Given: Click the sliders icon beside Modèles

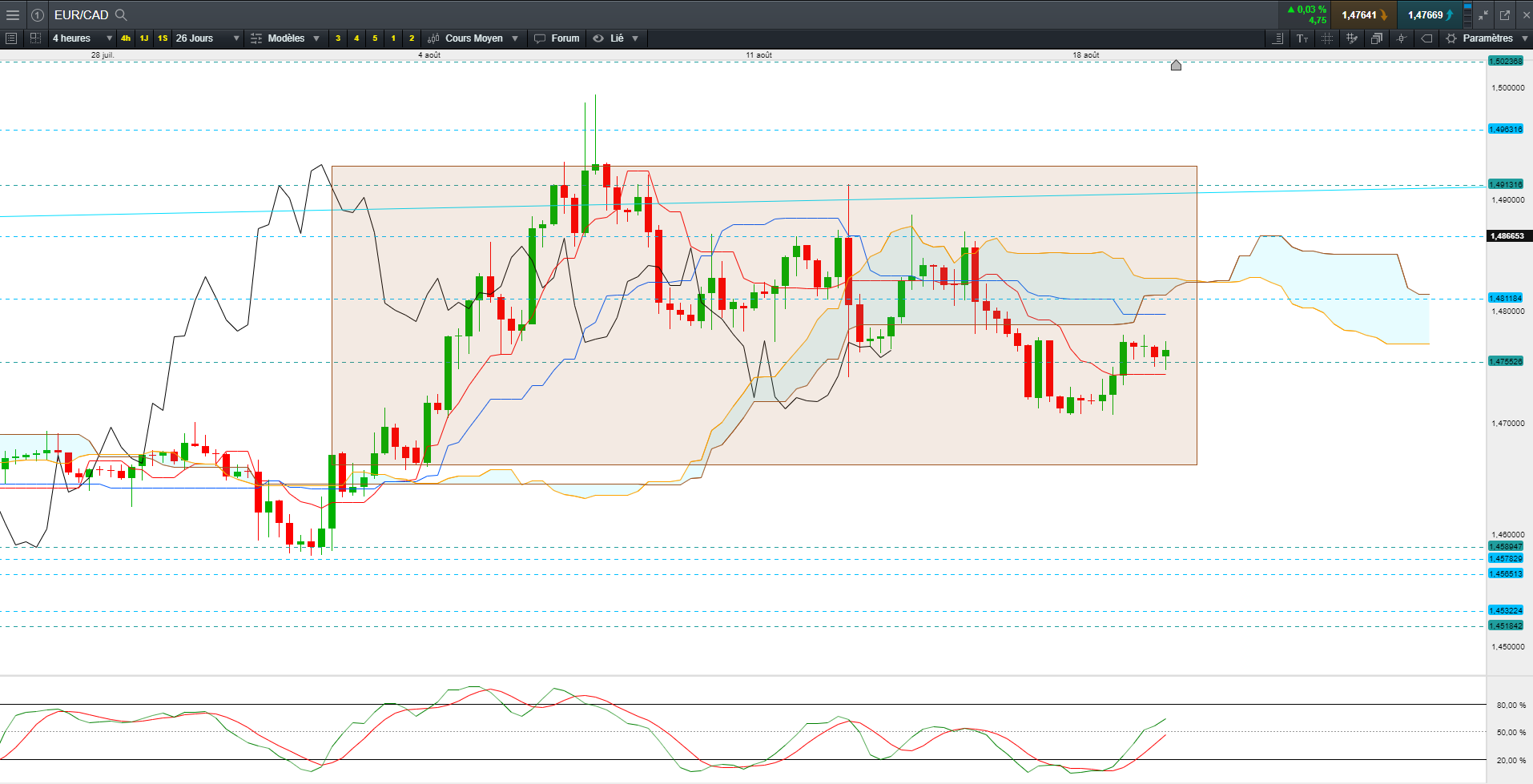Looking at the screenshot, I should coord(256,38).
